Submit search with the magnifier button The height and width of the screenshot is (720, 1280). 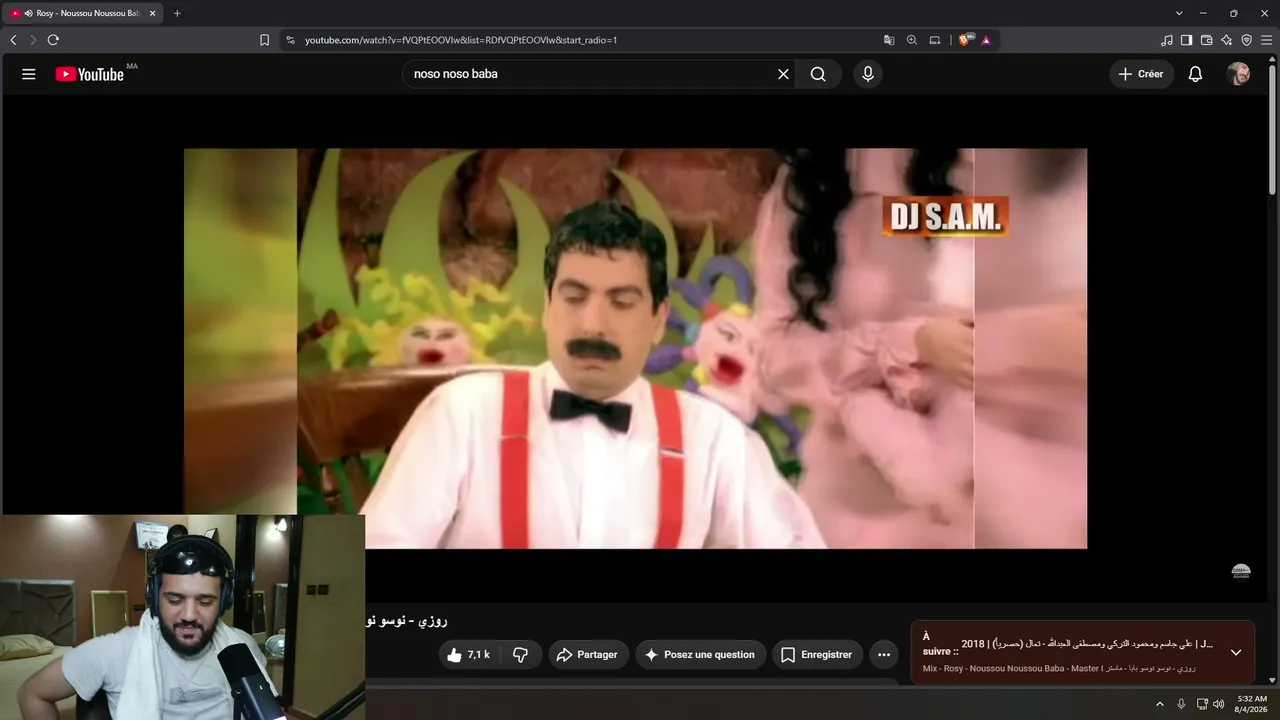pos(818,74)
